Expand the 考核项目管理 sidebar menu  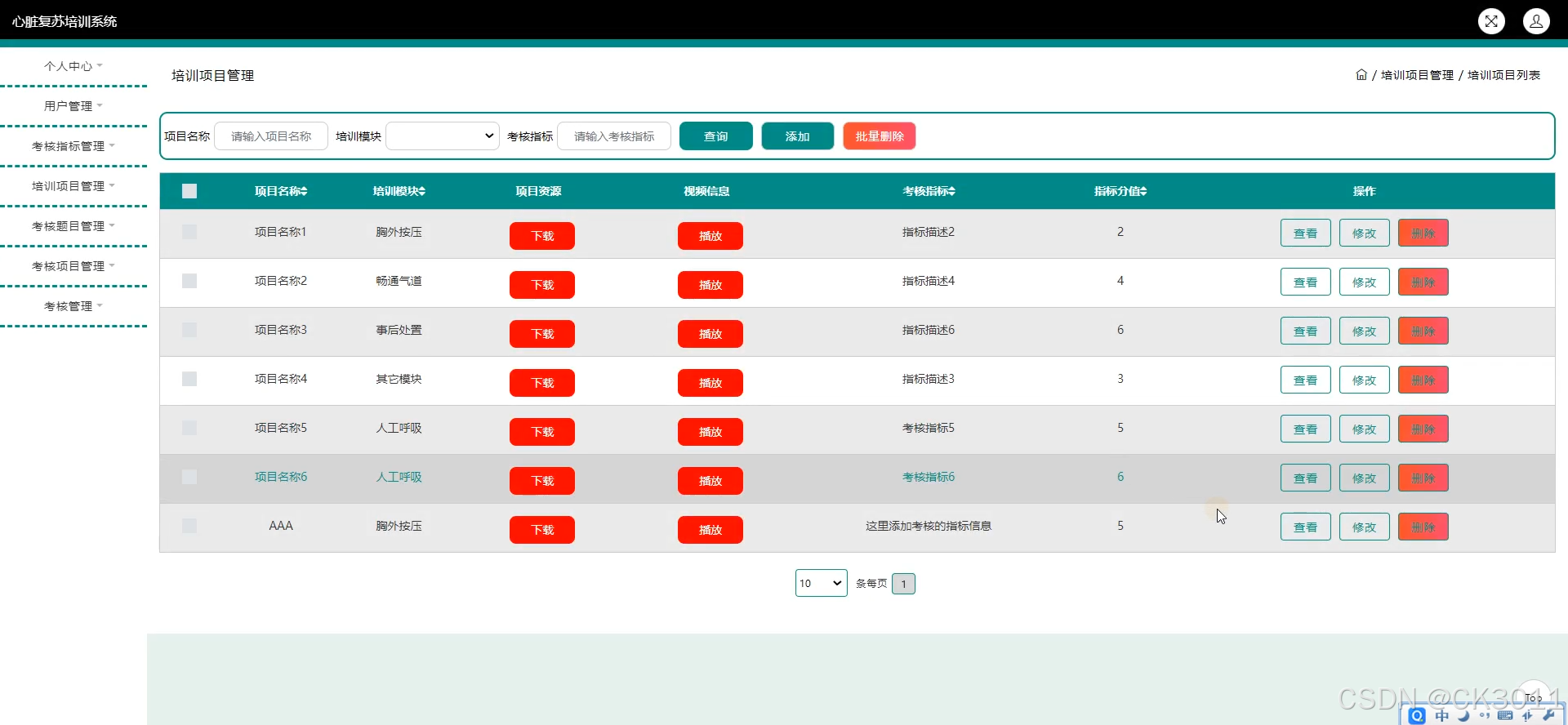click(x=73, y=266)
